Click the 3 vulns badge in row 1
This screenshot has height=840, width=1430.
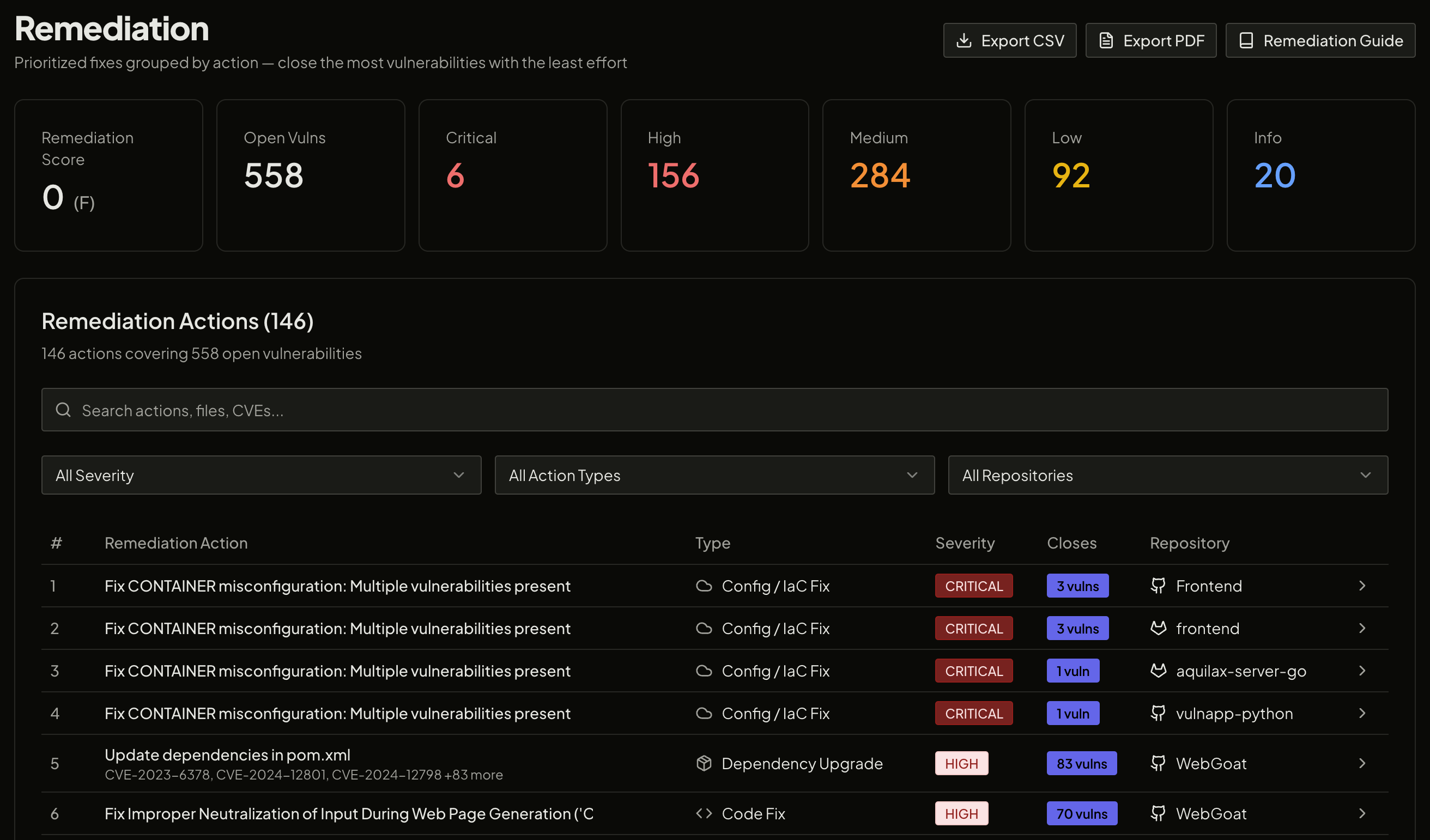coord(1077,586)
